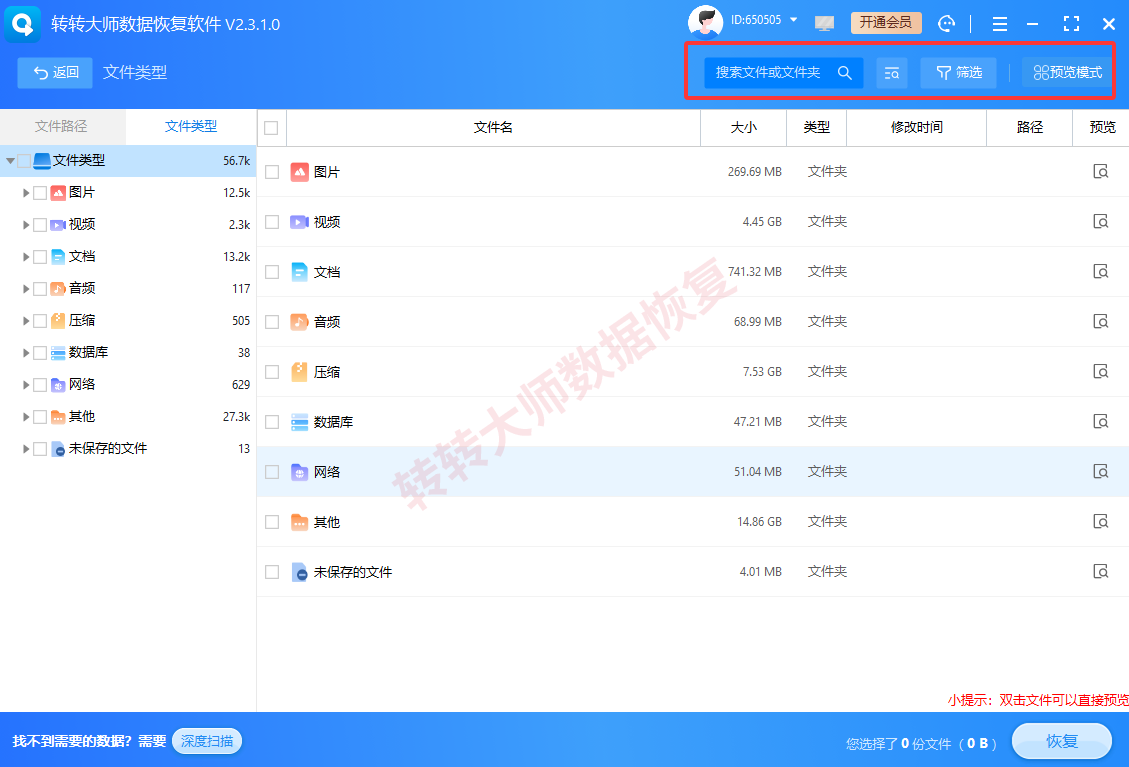Click the 7.53 GB size value
Screen dimensions: 1129x767
762,372
